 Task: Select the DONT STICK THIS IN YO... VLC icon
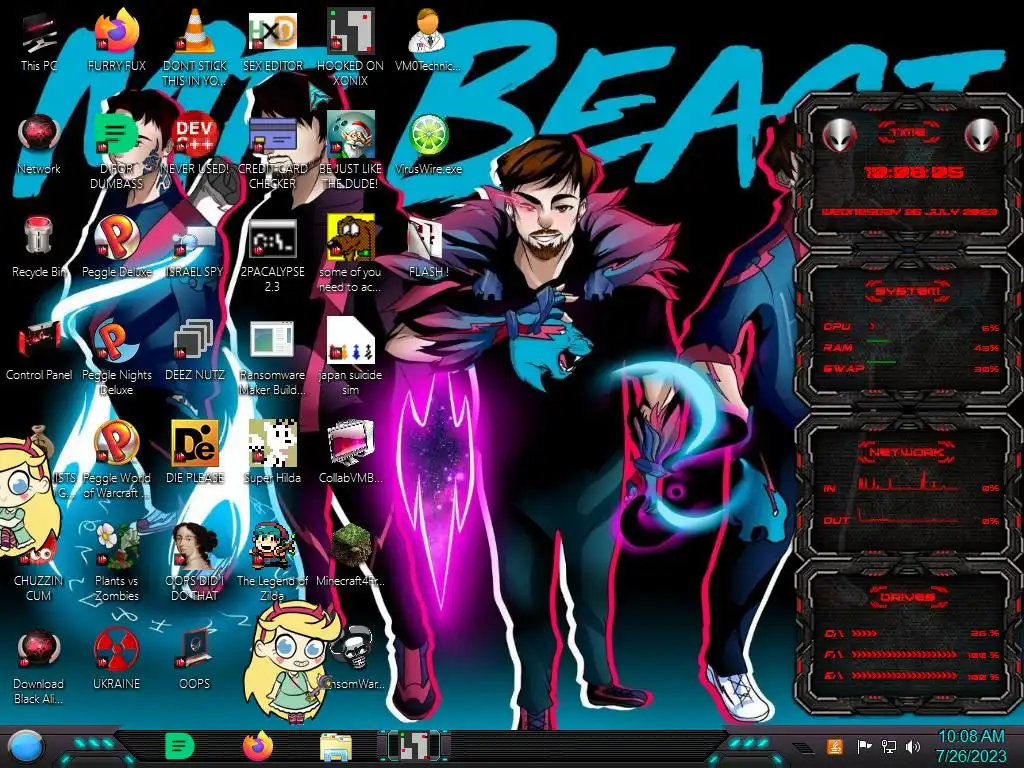coord(195,48)
